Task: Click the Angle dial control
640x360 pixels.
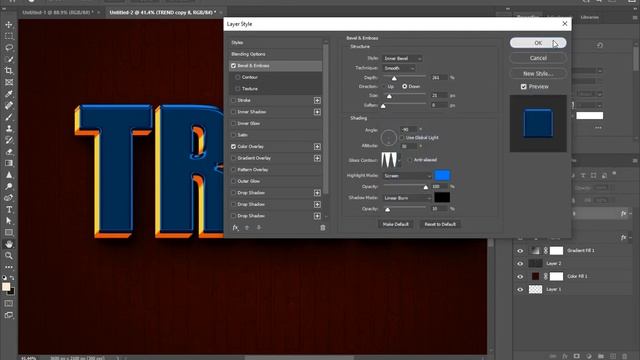Action: pyautogui.click(x=389, y=138)
